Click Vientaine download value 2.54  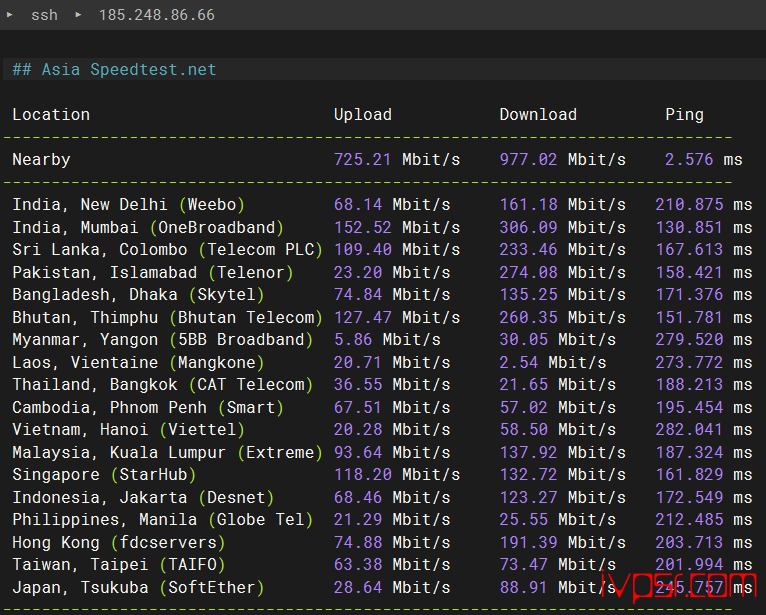click(518, 362)
